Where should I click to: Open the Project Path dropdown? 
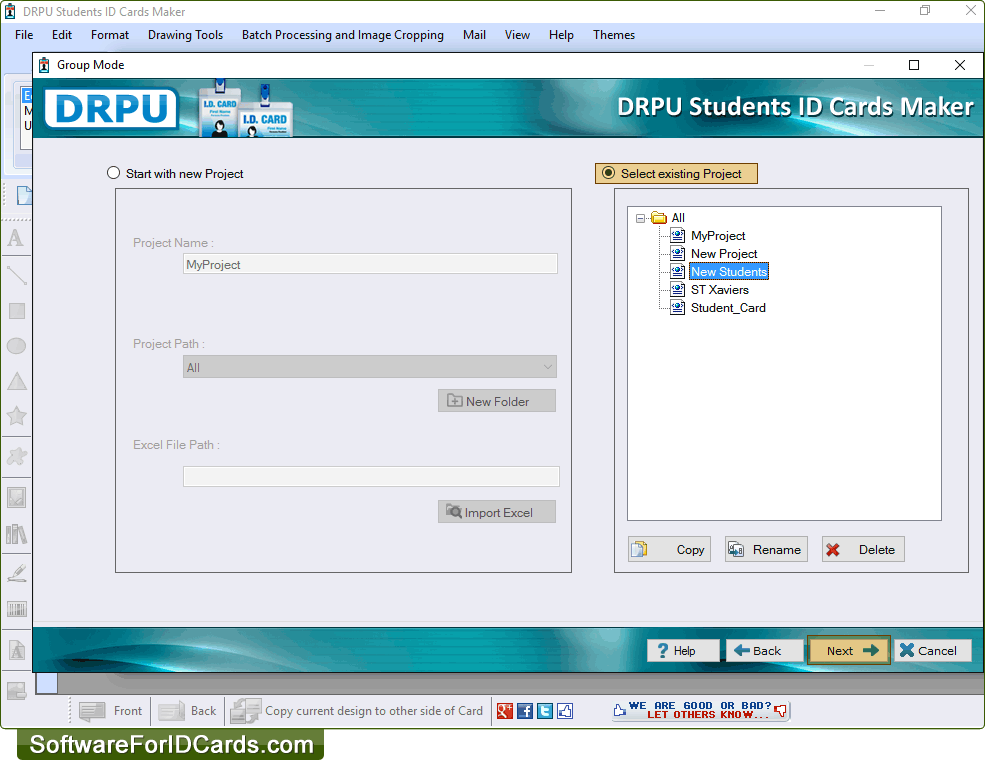click(370, 367)
